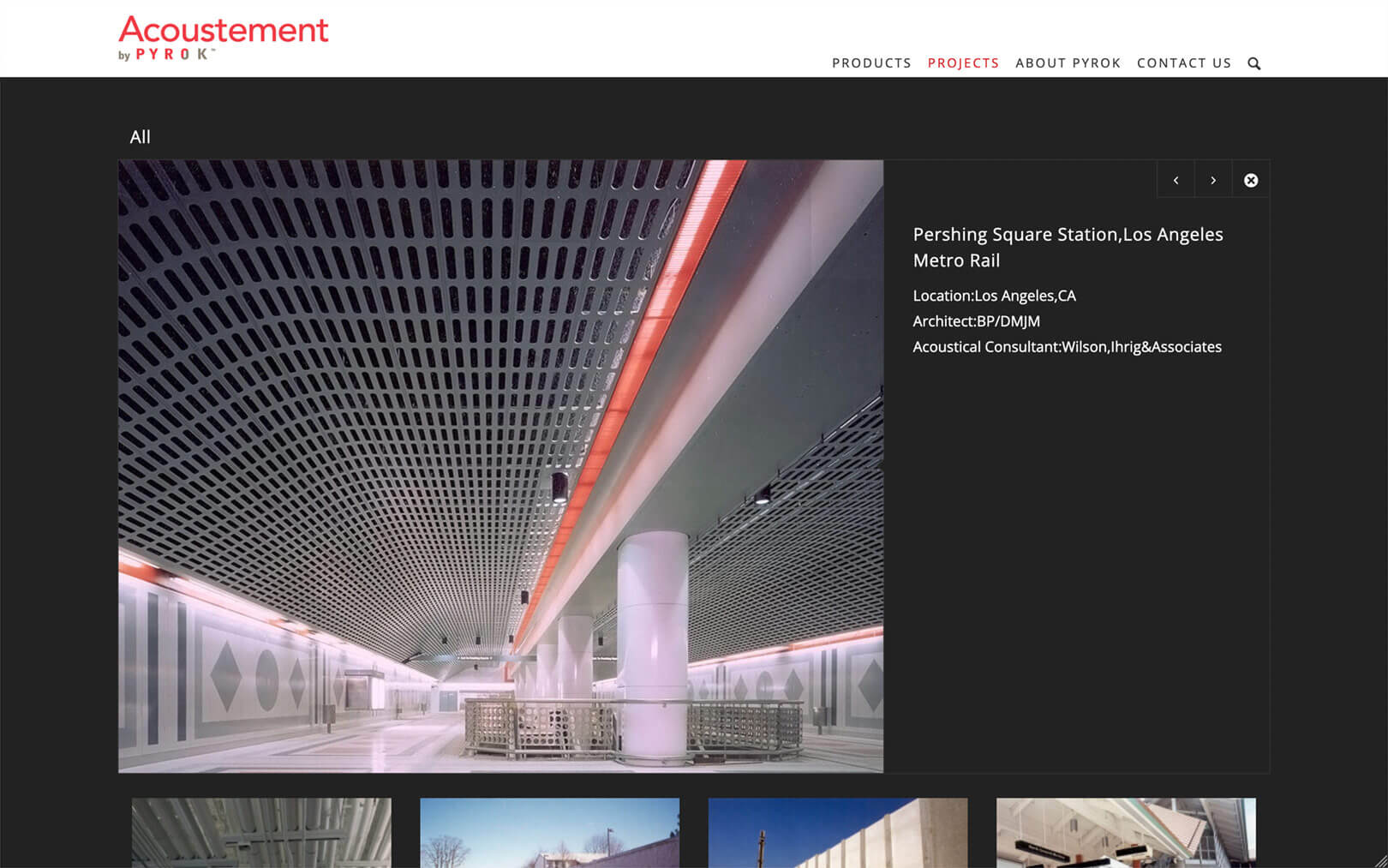Open About Pyrok page

1068,63
